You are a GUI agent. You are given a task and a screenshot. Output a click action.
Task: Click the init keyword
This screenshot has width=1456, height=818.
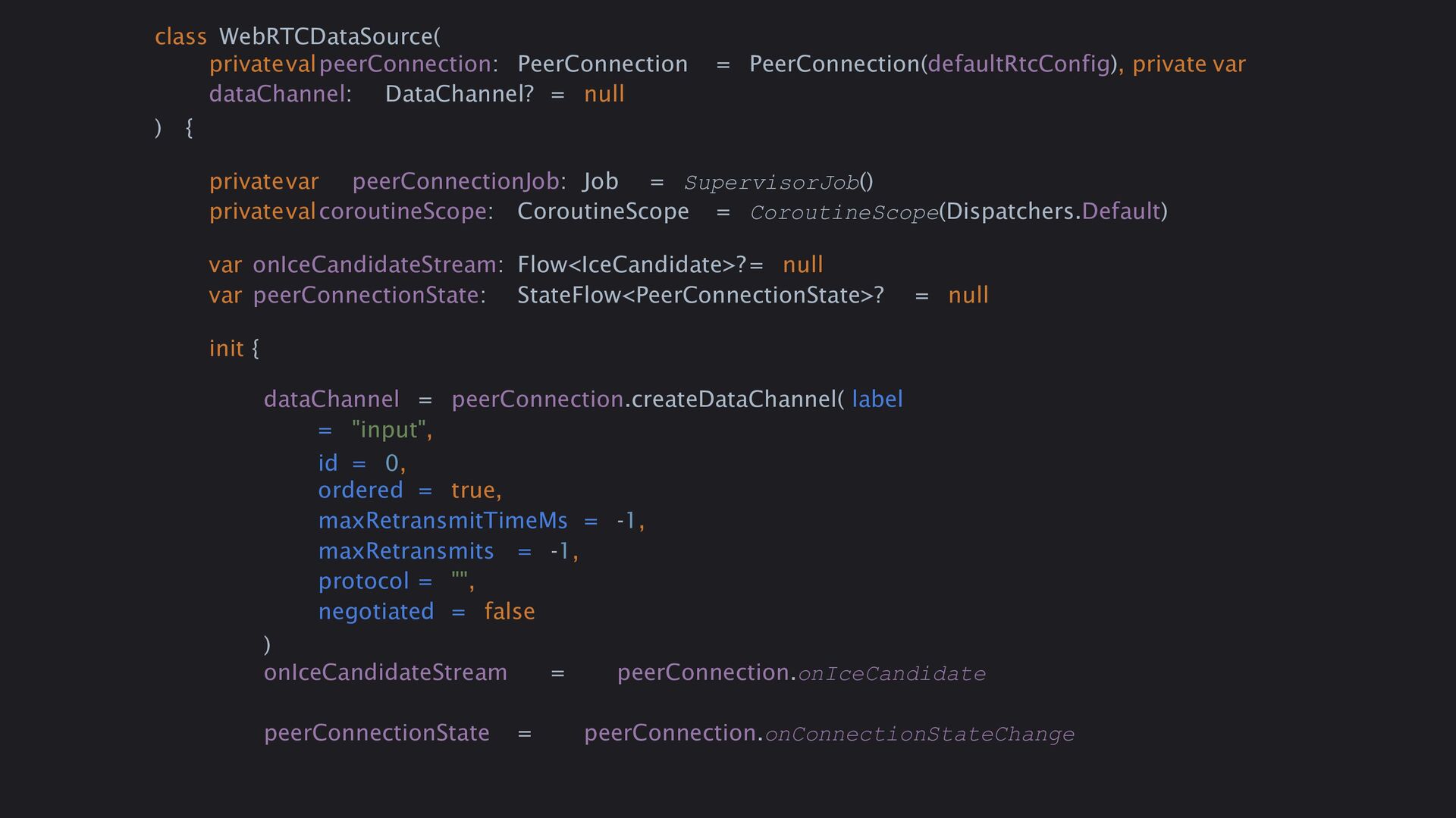coord(226,349)
